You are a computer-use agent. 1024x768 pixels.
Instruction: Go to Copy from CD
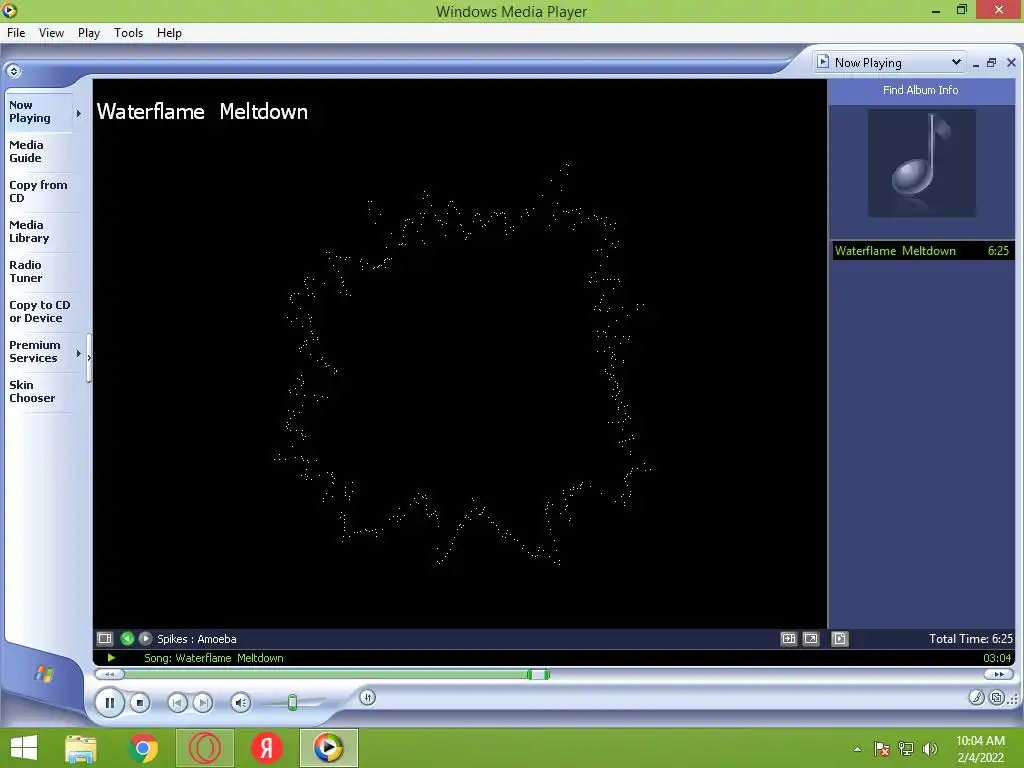tap(38, 191)
